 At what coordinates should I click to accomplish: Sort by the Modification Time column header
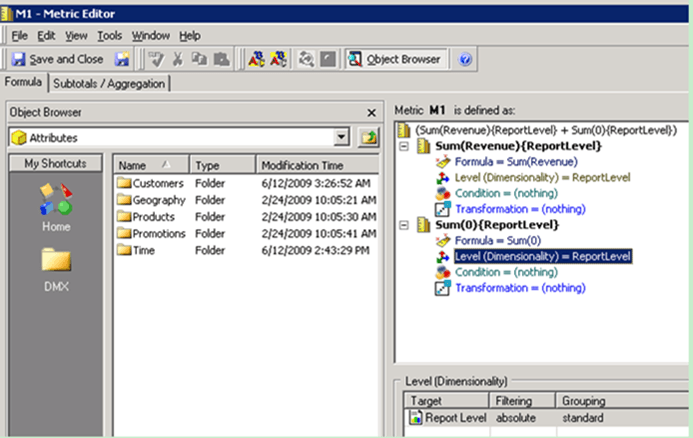click(x=317, y=165)
